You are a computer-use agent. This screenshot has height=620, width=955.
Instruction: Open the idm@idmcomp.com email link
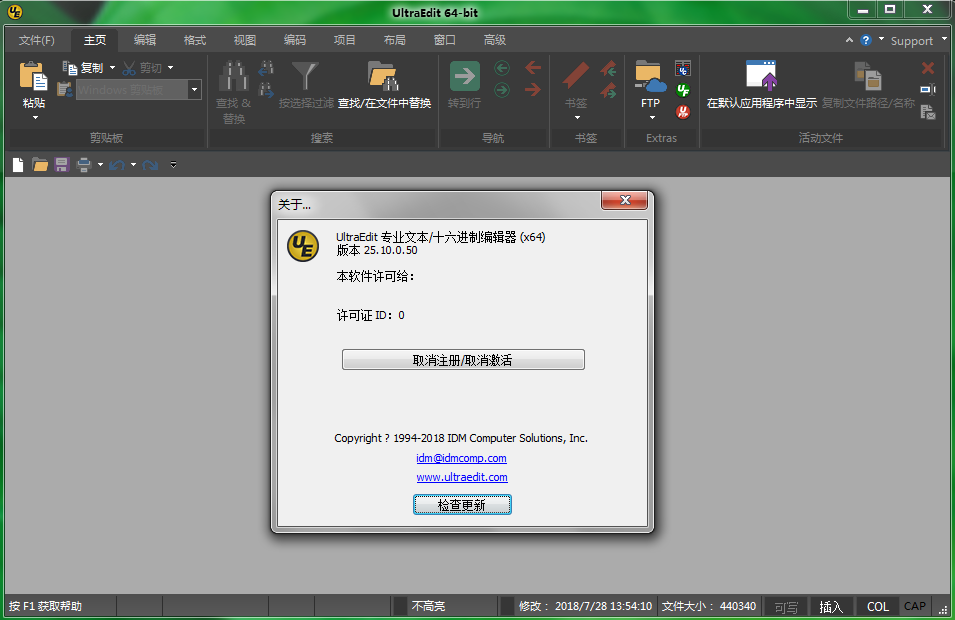pos(461,458)
